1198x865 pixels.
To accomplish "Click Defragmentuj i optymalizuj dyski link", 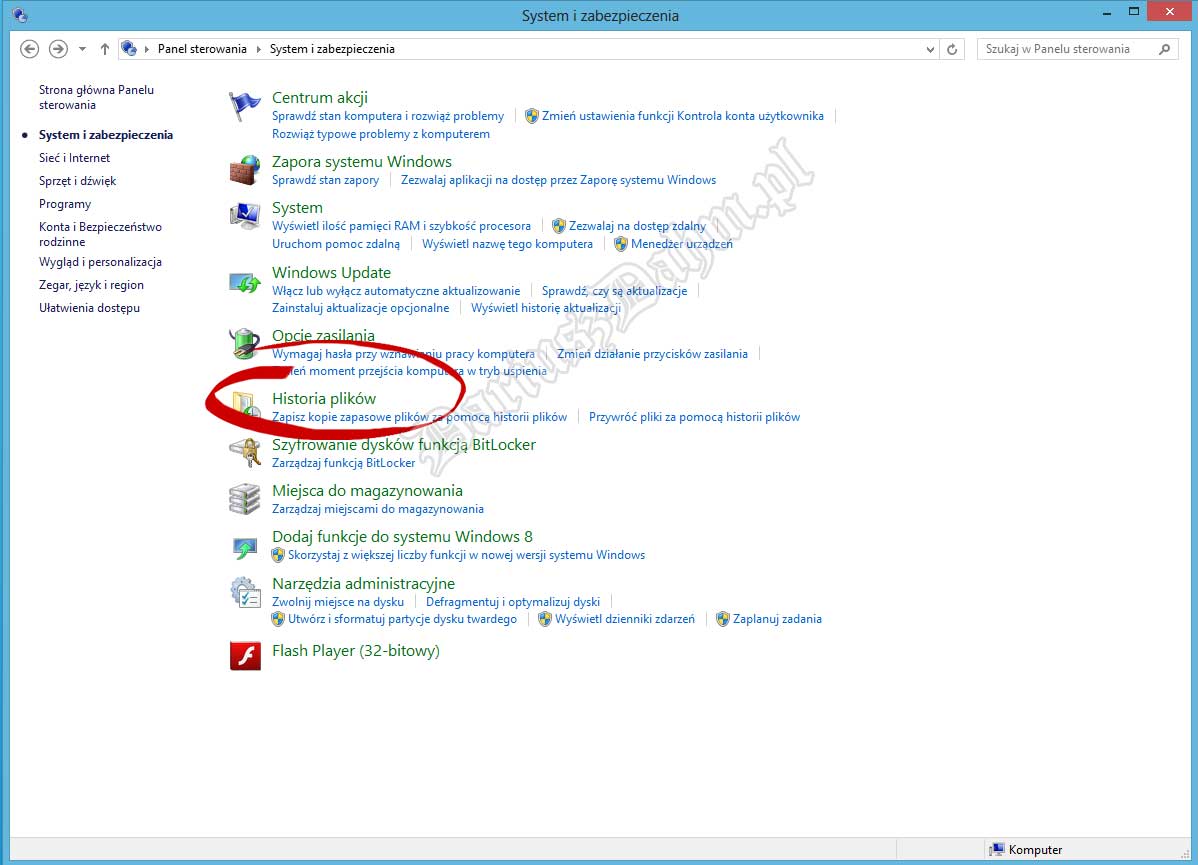I will 513,602.
